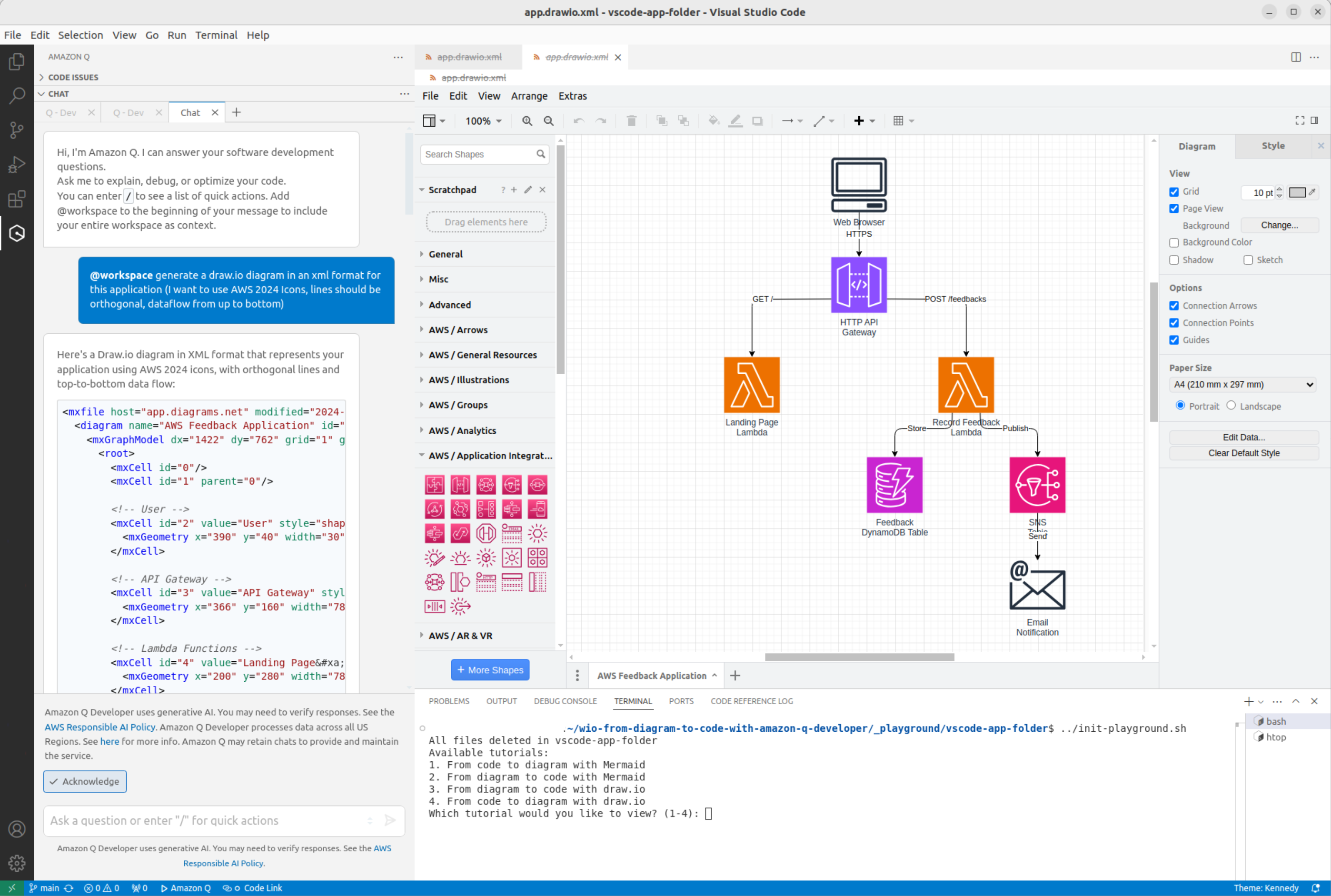Click the draw.io redo icon
The height and width of the screenshot is (896, 1331).
pyautogui.click(x=600, y=120)
